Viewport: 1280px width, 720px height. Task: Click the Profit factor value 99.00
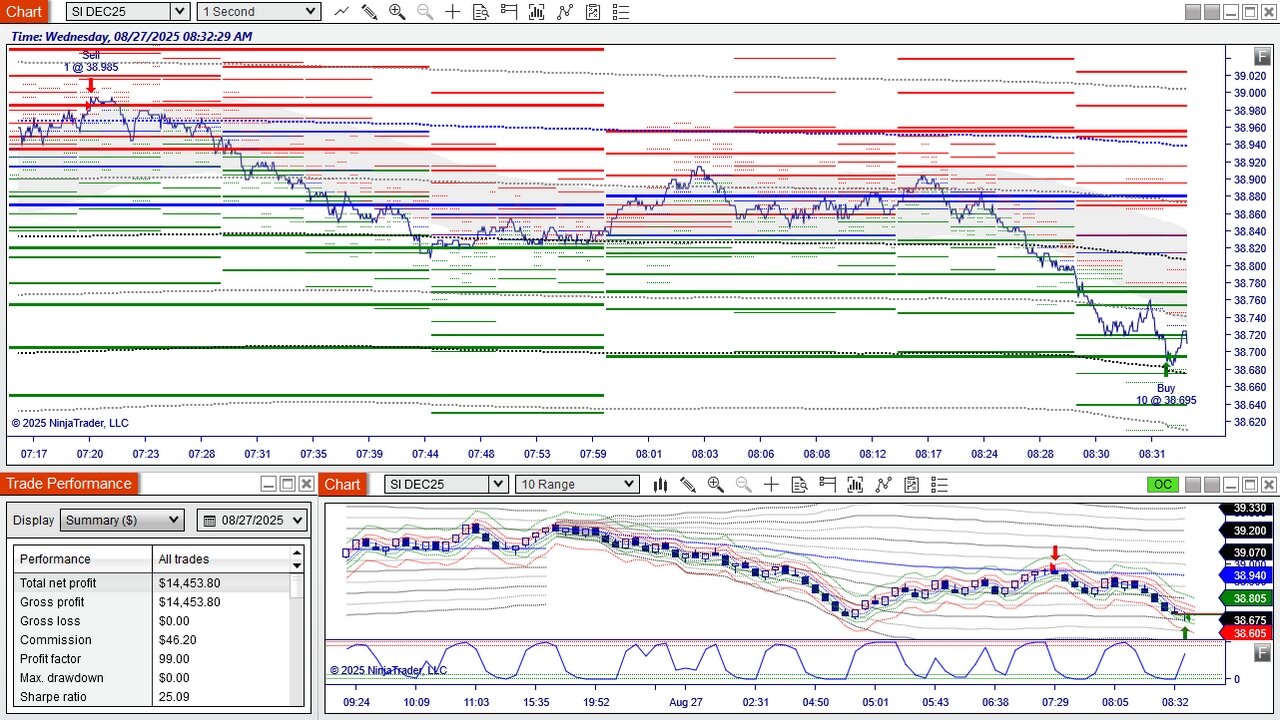tap(174, 659)
